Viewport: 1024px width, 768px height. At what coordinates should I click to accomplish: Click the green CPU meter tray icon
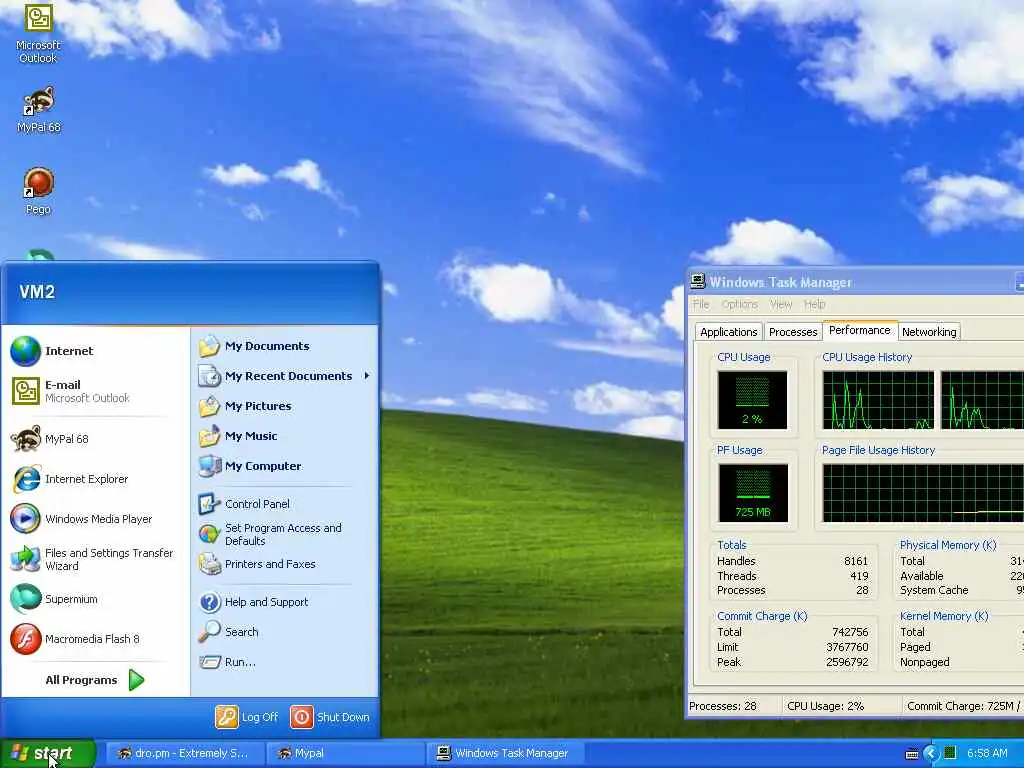coord(950,753)
